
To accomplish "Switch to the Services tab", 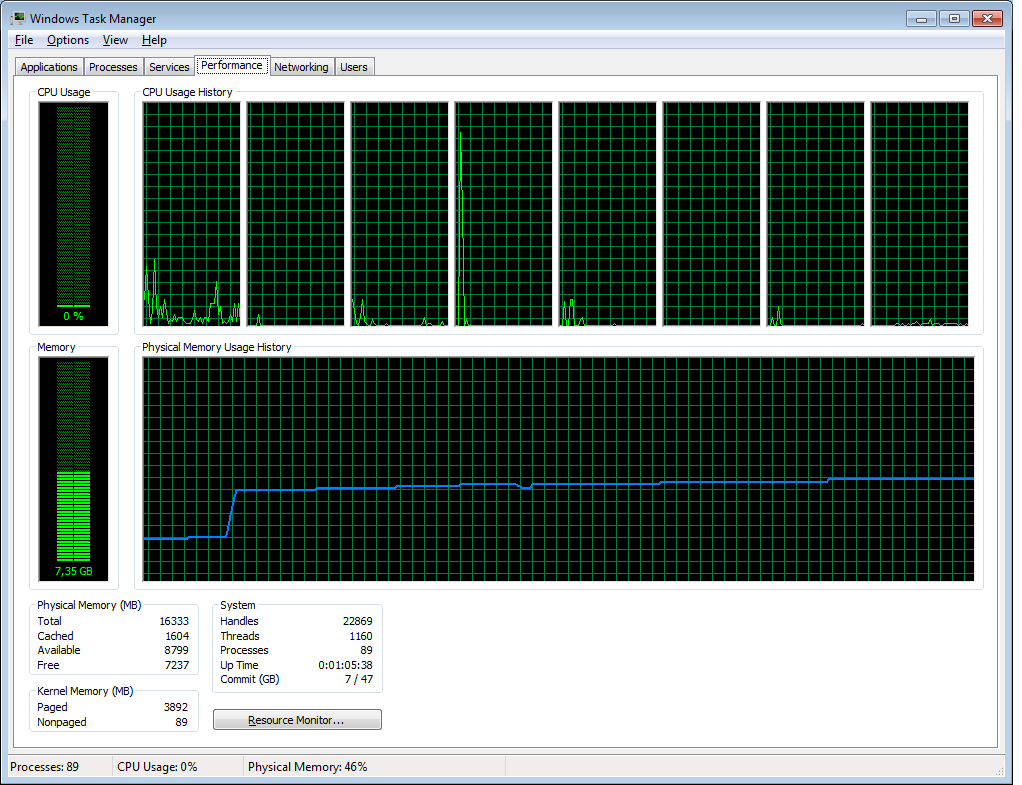I will [169, 67].
